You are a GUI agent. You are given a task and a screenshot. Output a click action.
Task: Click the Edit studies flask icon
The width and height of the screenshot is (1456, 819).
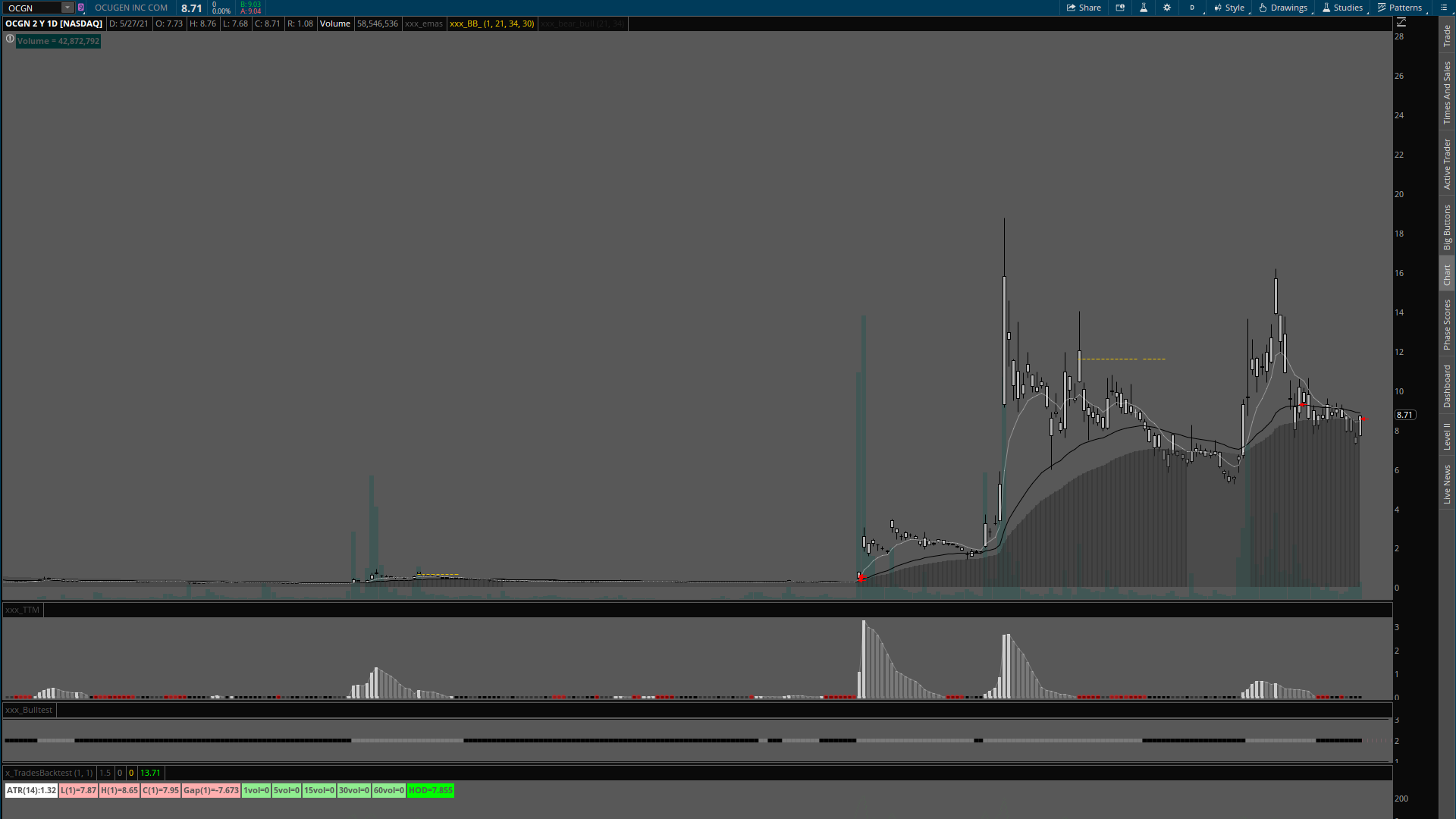[x=1144, y=8]
